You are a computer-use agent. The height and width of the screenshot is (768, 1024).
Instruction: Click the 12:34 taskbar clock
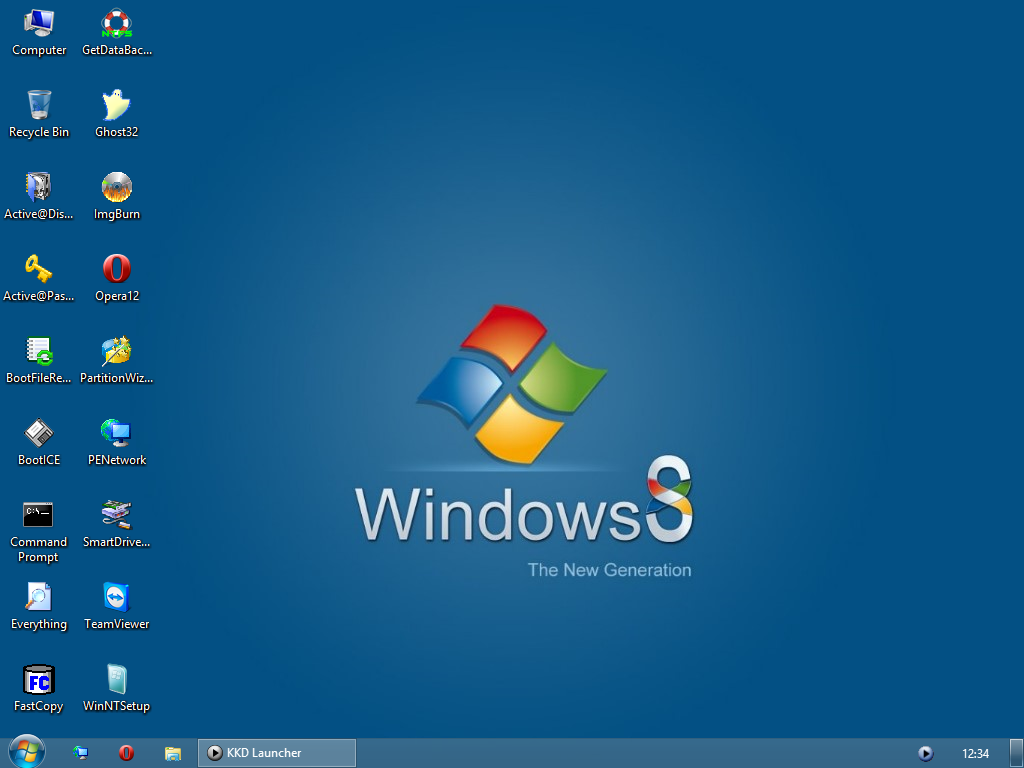[975, 754]
